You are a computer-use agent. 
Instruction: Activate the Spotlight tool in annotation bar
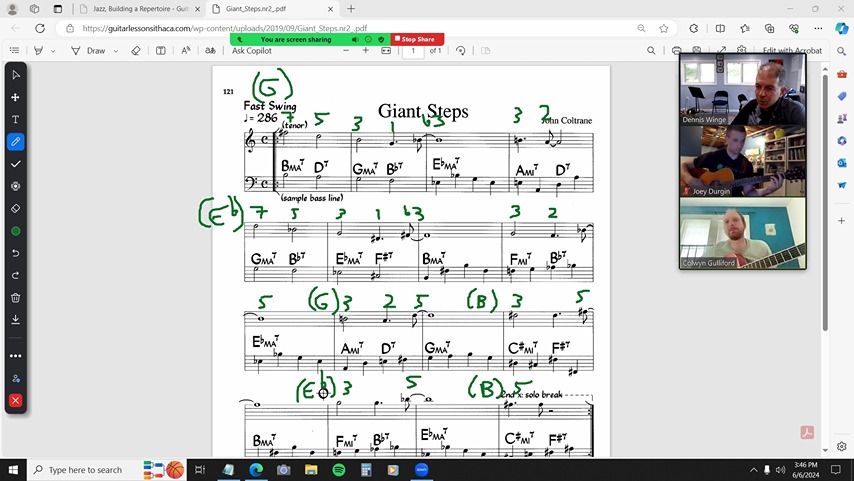click(15, 186)
